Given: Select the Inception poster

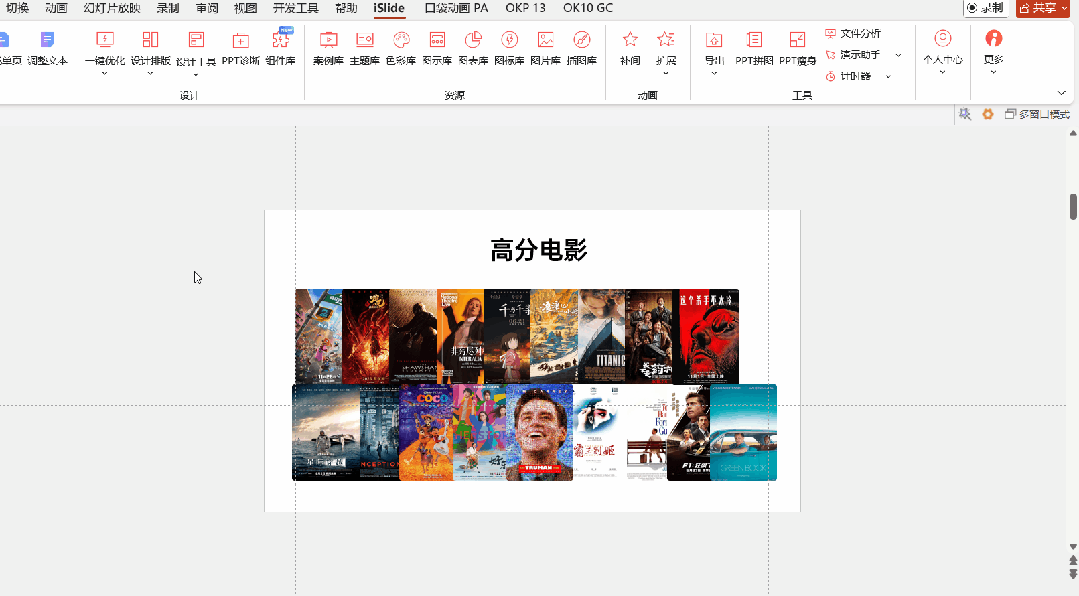Looking at the screenshot, I should tap(380, 432).
